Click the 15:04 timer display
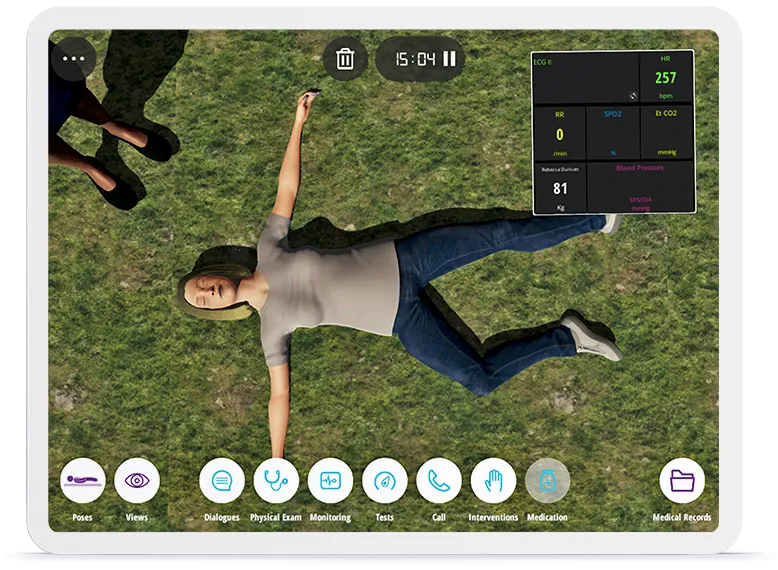 (x=416, y=60)
